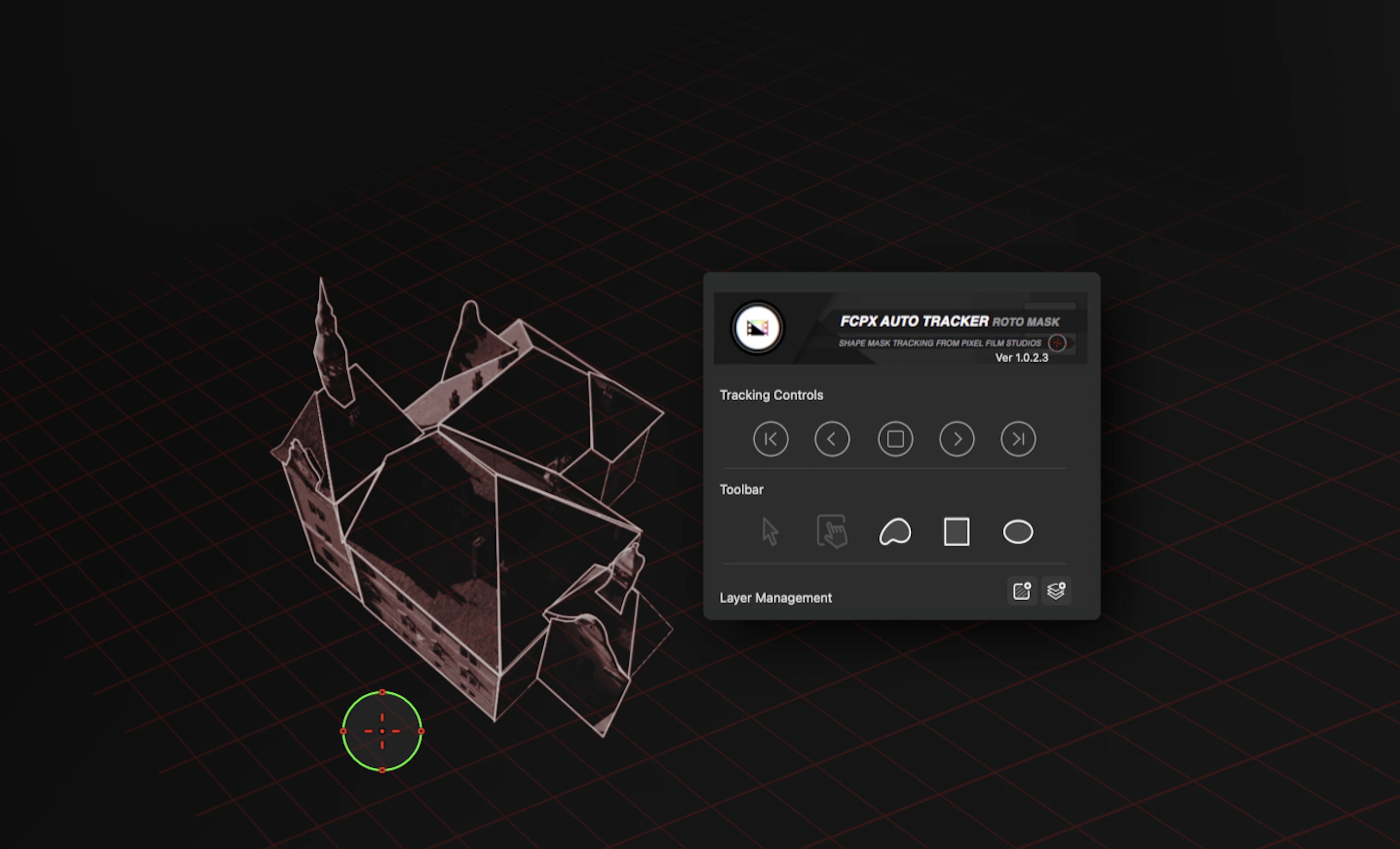Select the hand grab tool

point(832,532)
